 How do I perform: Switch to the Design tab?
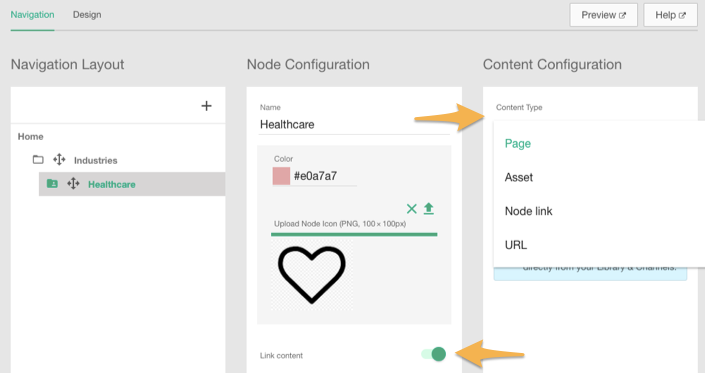coord(87,15)
